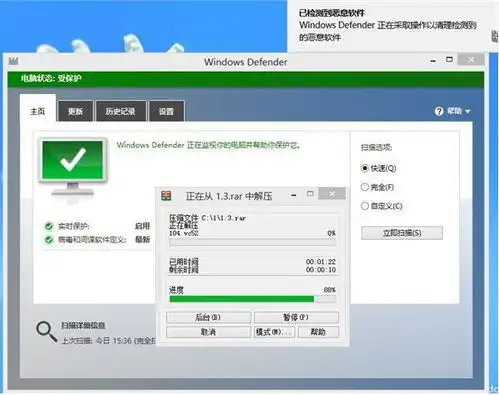499x395 pixels.
Task: Select the 自定义(C) scan option
Action: 365,206
